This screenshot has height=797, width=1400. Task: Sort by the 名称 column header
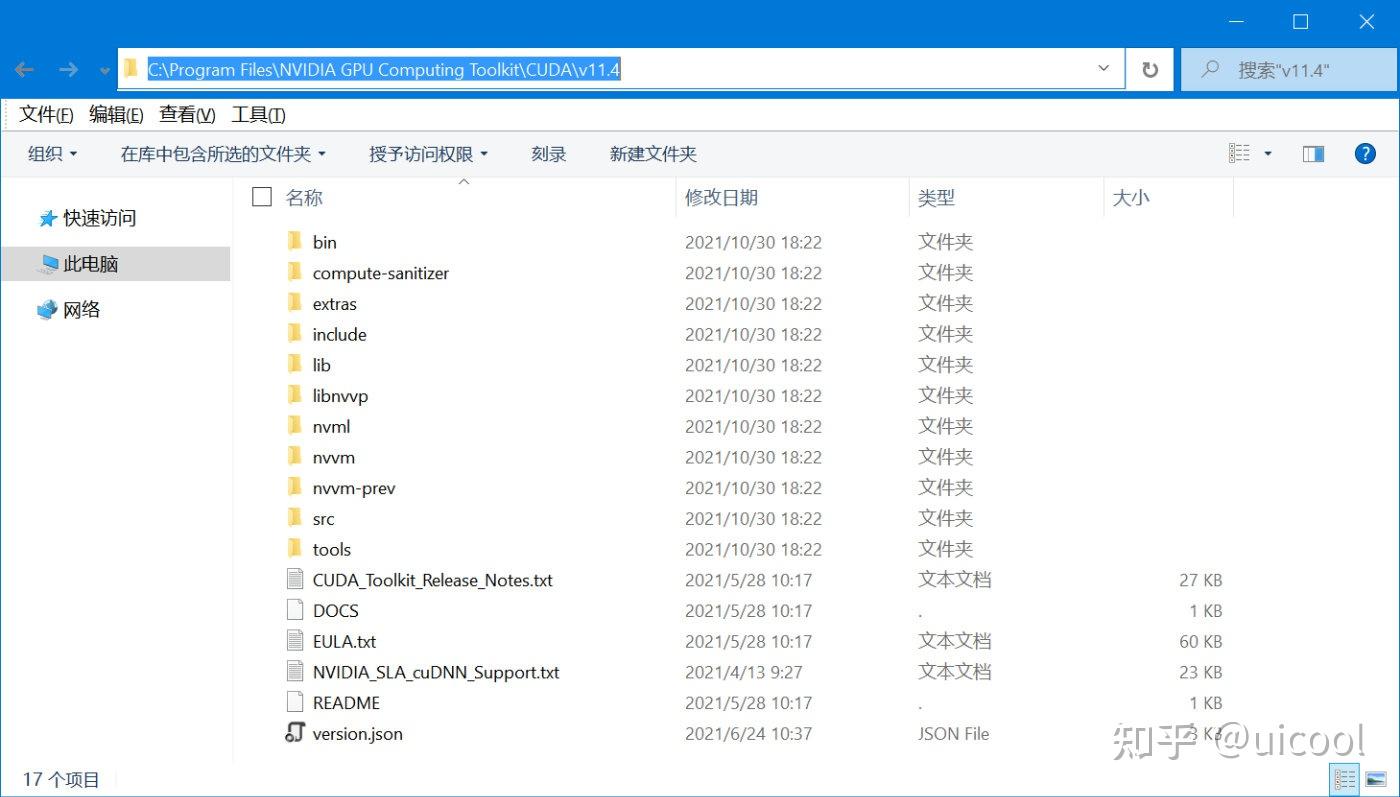pyautogui.click(x=304, y=197)
